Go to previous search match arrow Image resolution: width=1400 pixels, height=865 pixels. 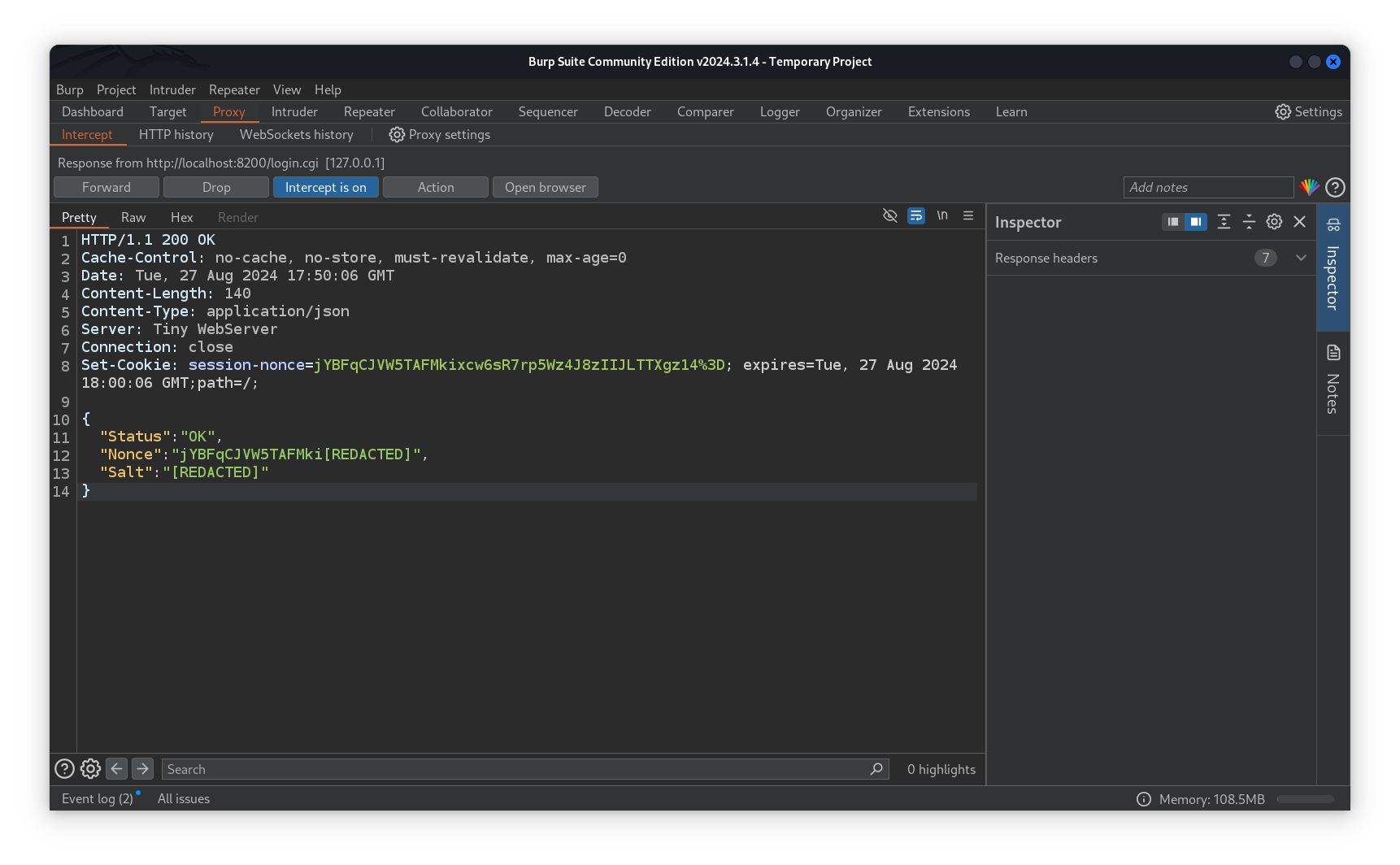point(117,768)
